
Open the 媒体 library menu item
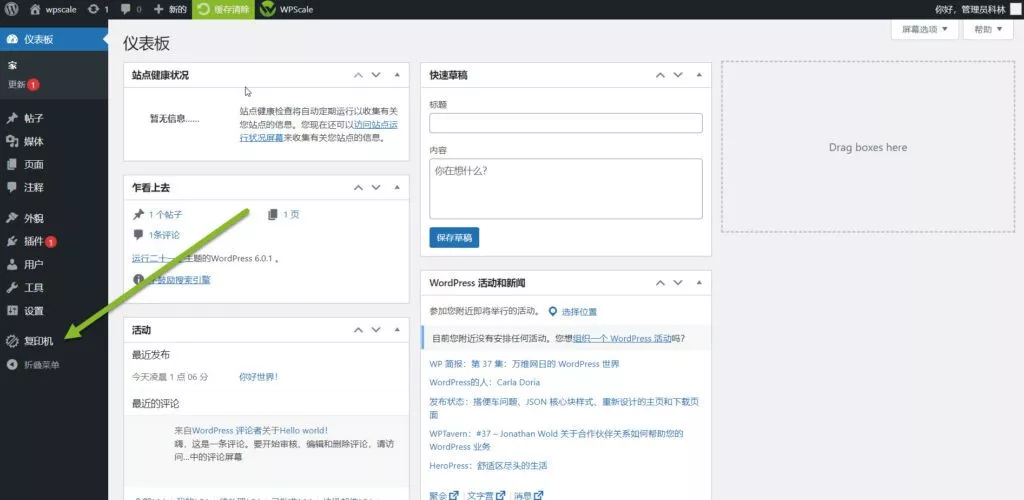point(54,142)
